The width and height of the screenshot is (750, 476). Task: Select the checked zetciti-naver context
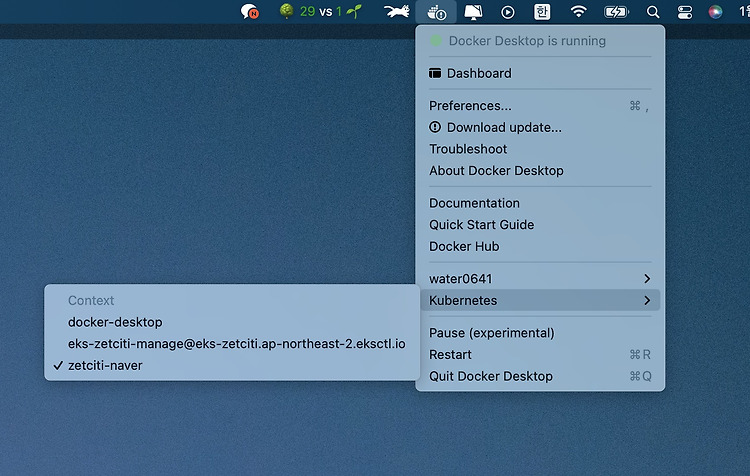232,365
